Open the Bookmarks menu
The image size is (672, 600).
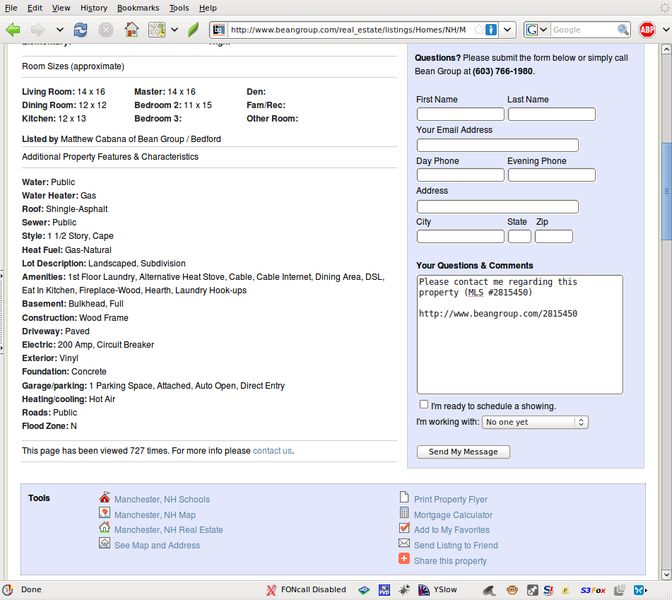pos(137,7)
